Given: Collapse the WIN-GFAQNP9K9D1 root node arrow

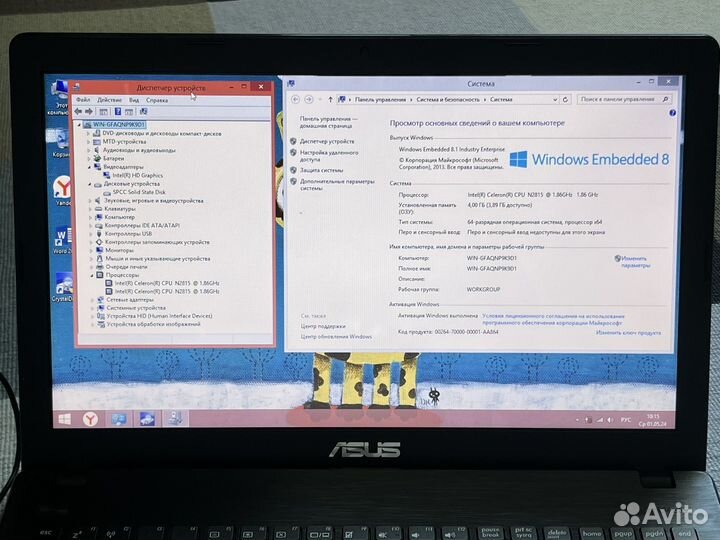Looking at the screenshot, I should (79, 124).
